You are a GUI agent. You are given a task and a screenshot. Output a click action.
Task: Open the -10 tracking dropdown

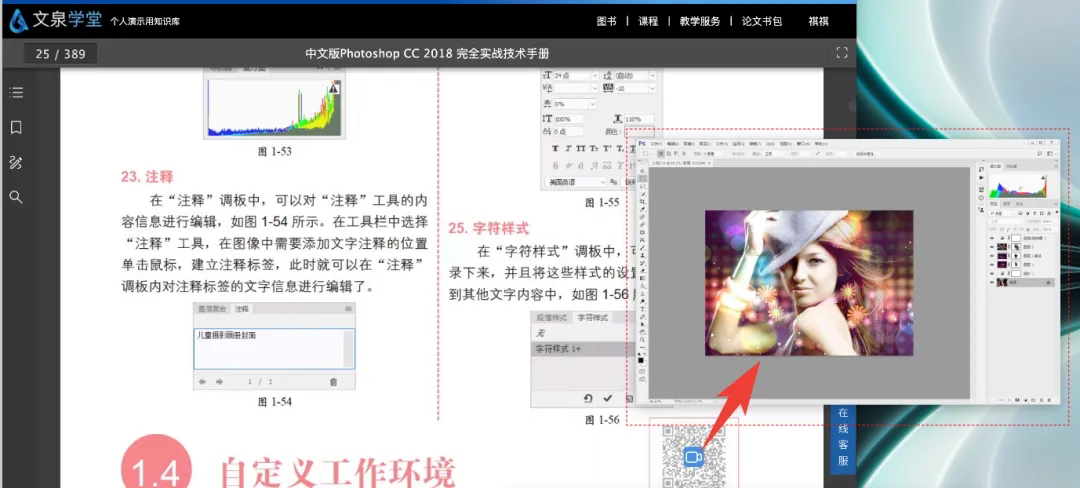click(652, 88)
